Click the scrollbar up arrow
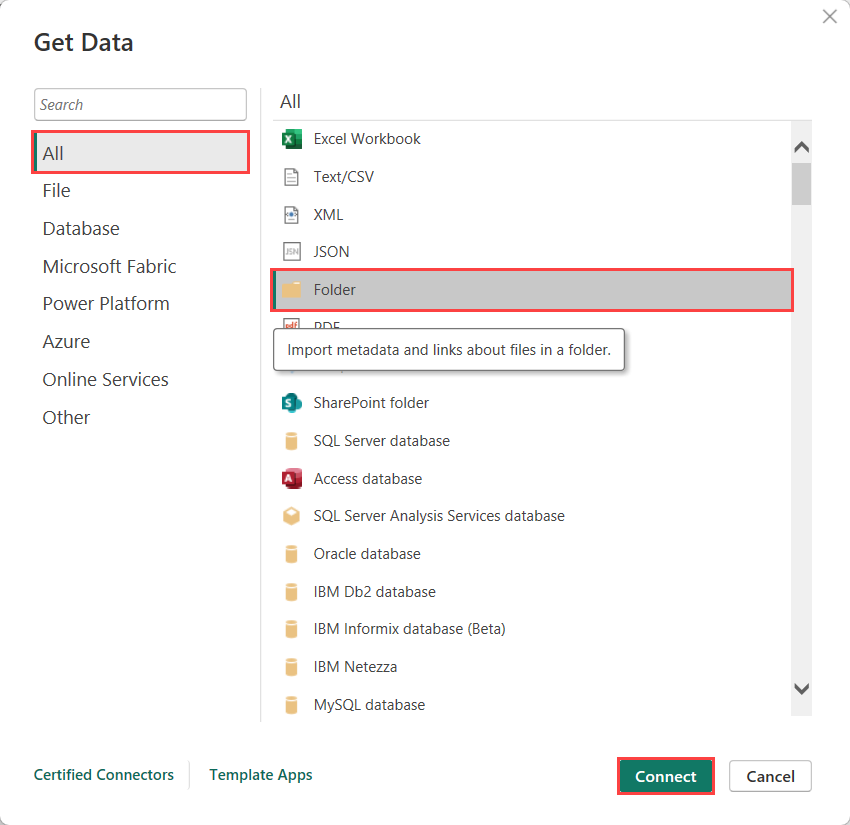Screen dimensions: 850x825 click(801, 147)
